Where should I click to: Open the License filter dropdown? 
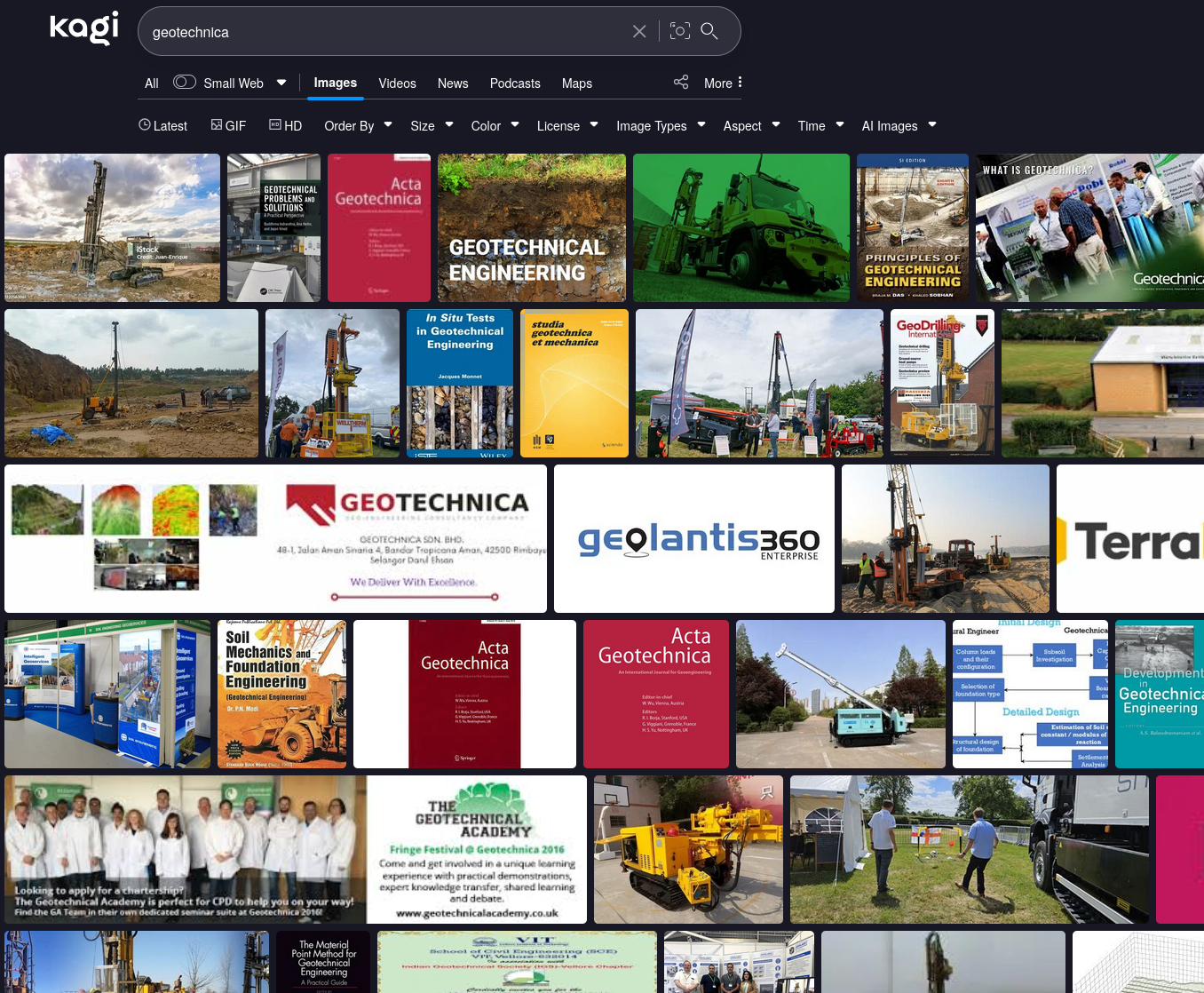[x=566, y=125]
